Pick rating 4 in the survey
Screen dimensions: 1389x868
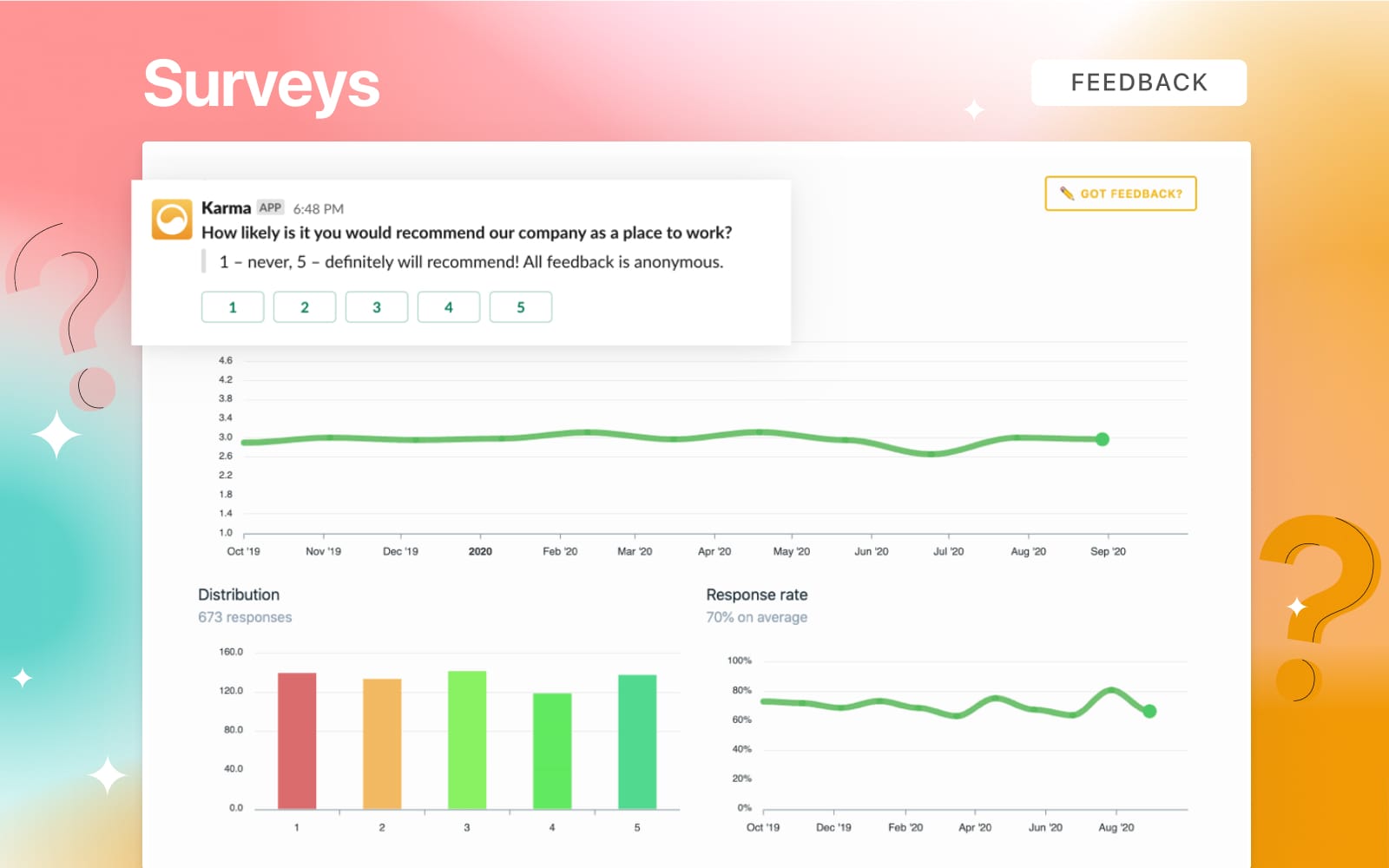(449, 307)
